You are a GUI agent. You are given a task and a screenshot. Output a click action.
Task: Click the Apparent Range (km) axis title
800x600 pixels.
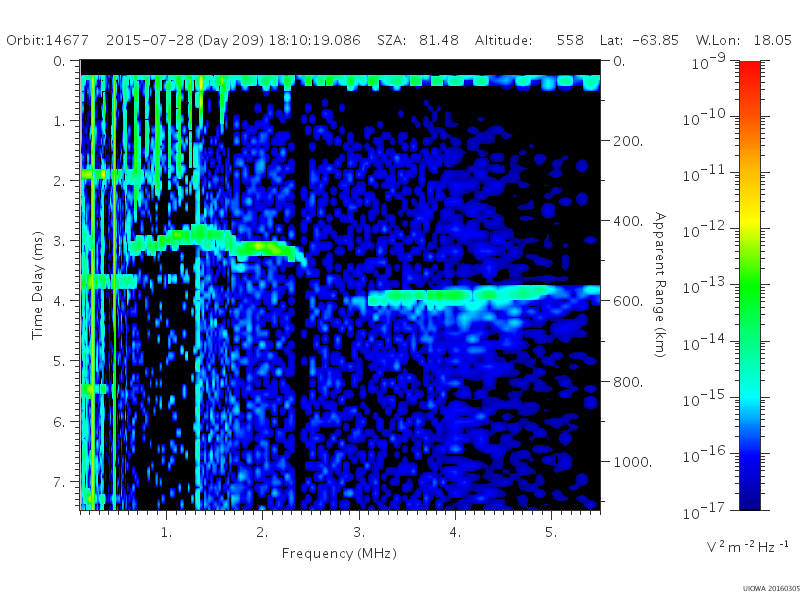click(660, 285)
